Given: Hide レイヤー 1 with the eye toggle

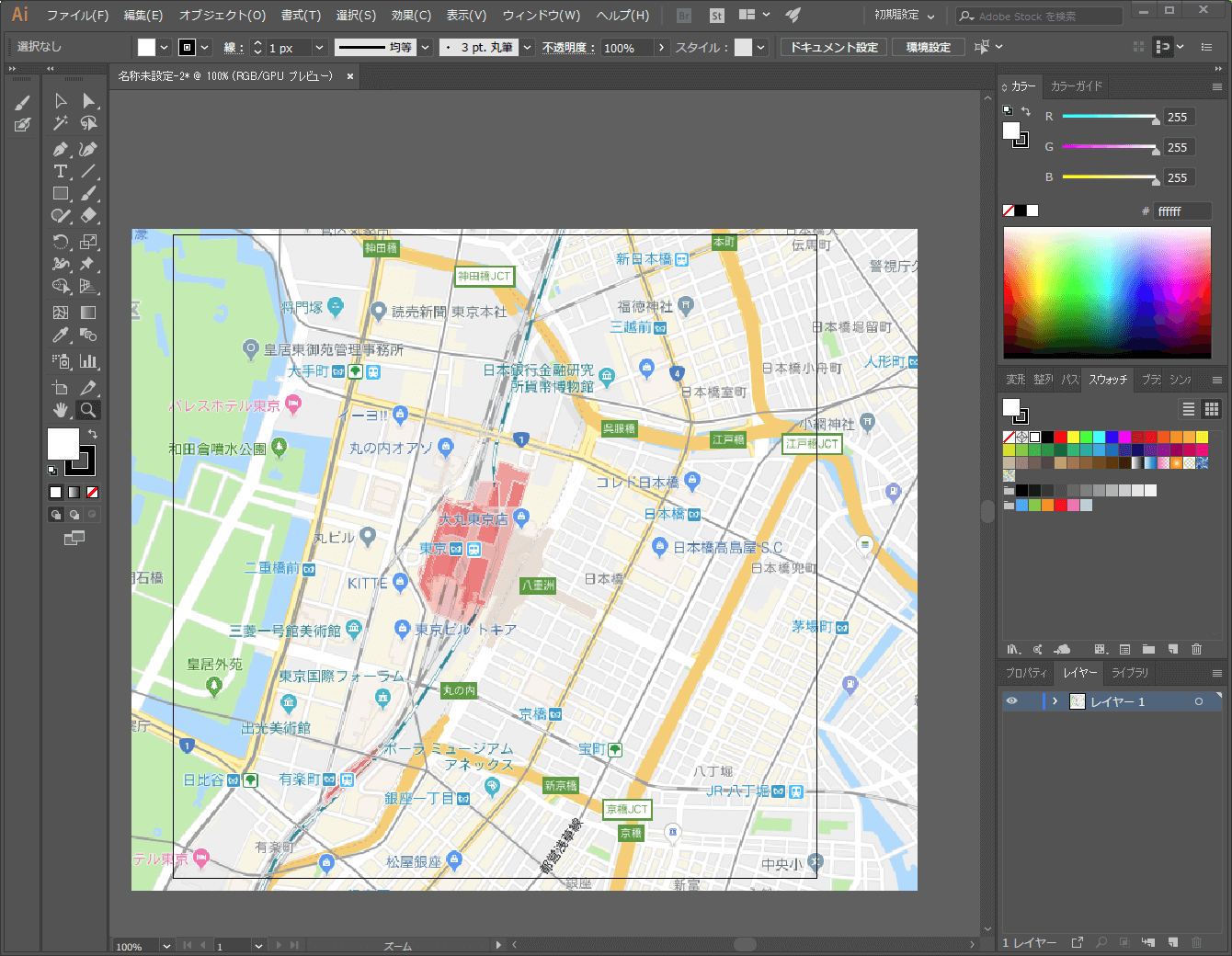Looking at the screenshot, I should coord(1010,700).
